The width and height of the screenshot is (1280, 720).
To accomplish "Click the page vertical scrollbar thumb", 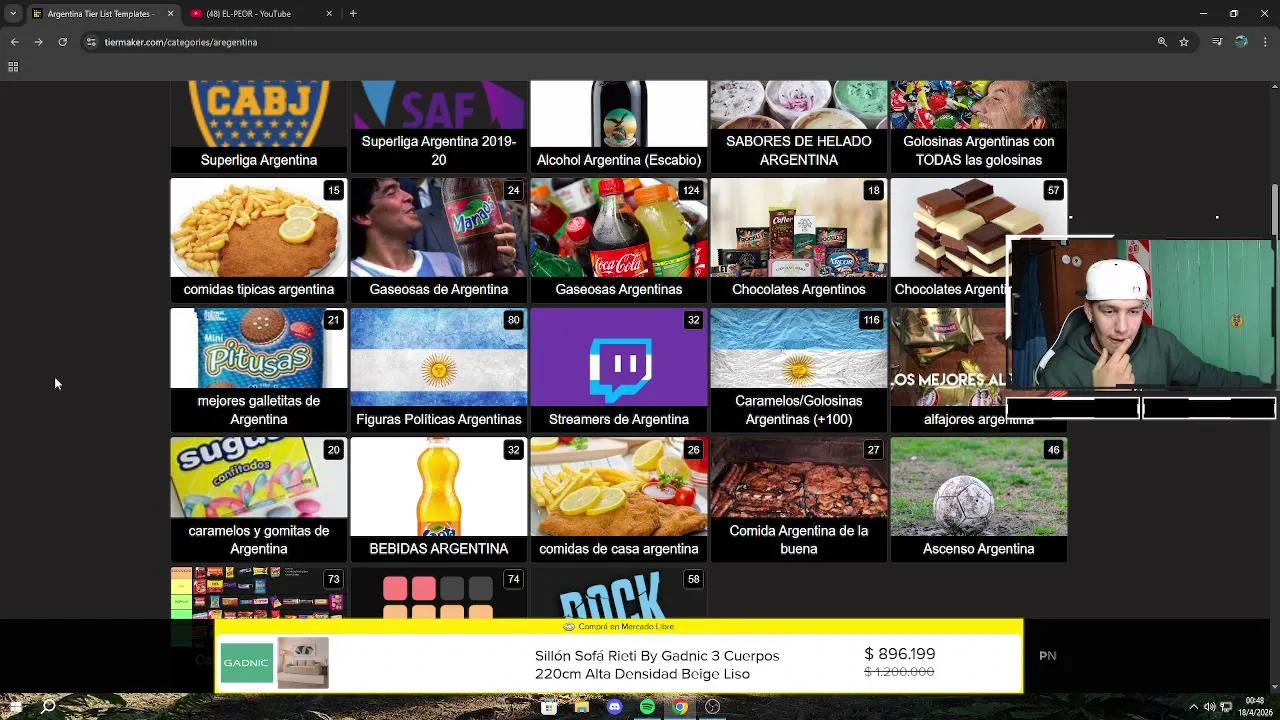I will 1275,210.
